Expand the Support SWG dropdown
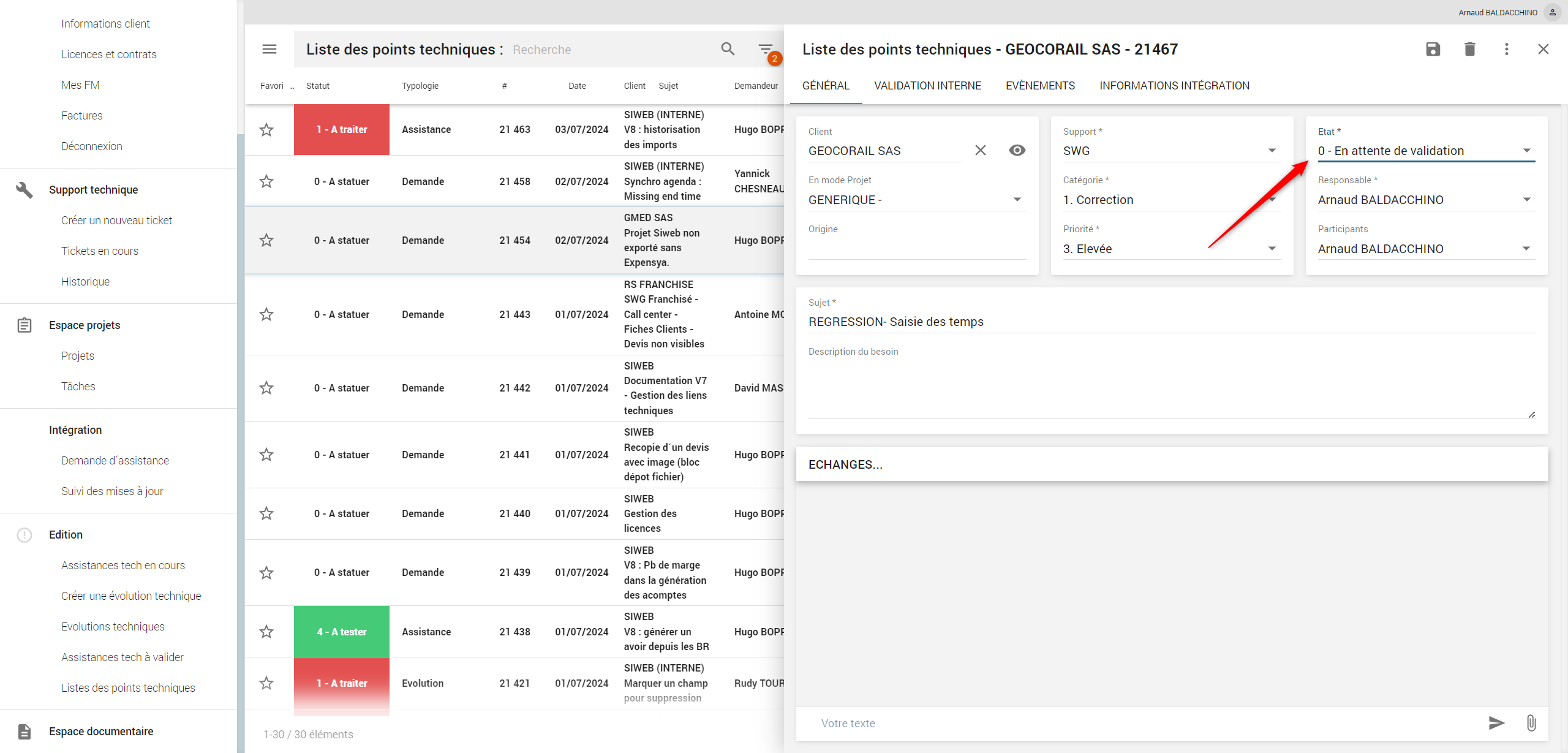Screen dimensions: 1568x753 [1272, 151]
